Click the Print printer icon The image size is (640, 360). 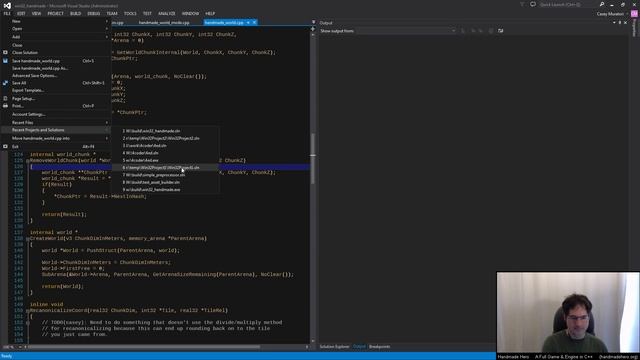[x=5, y=106]
